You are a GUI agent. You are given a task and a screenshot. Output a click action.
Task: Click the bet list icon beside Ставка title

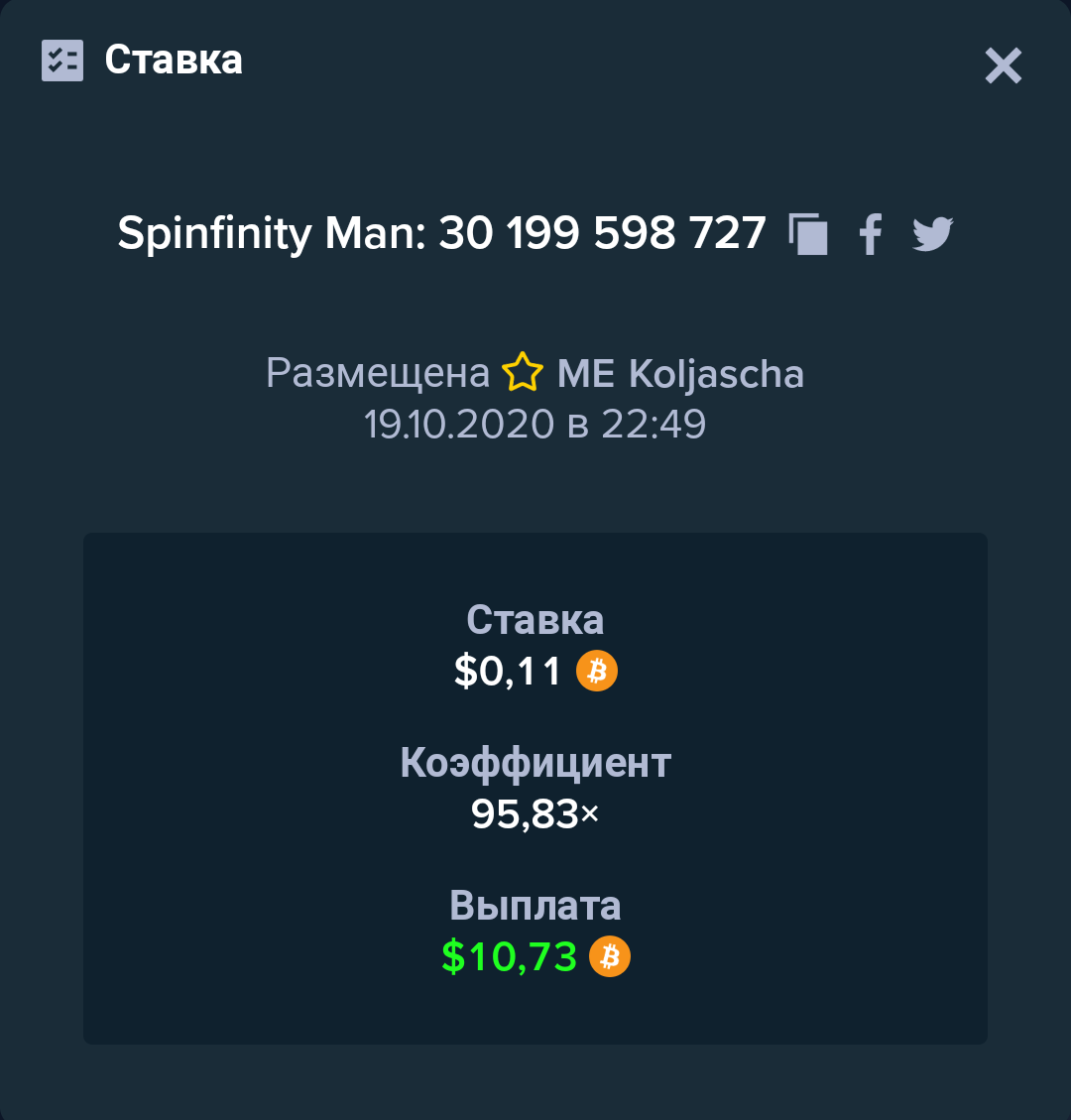[62, 60]
